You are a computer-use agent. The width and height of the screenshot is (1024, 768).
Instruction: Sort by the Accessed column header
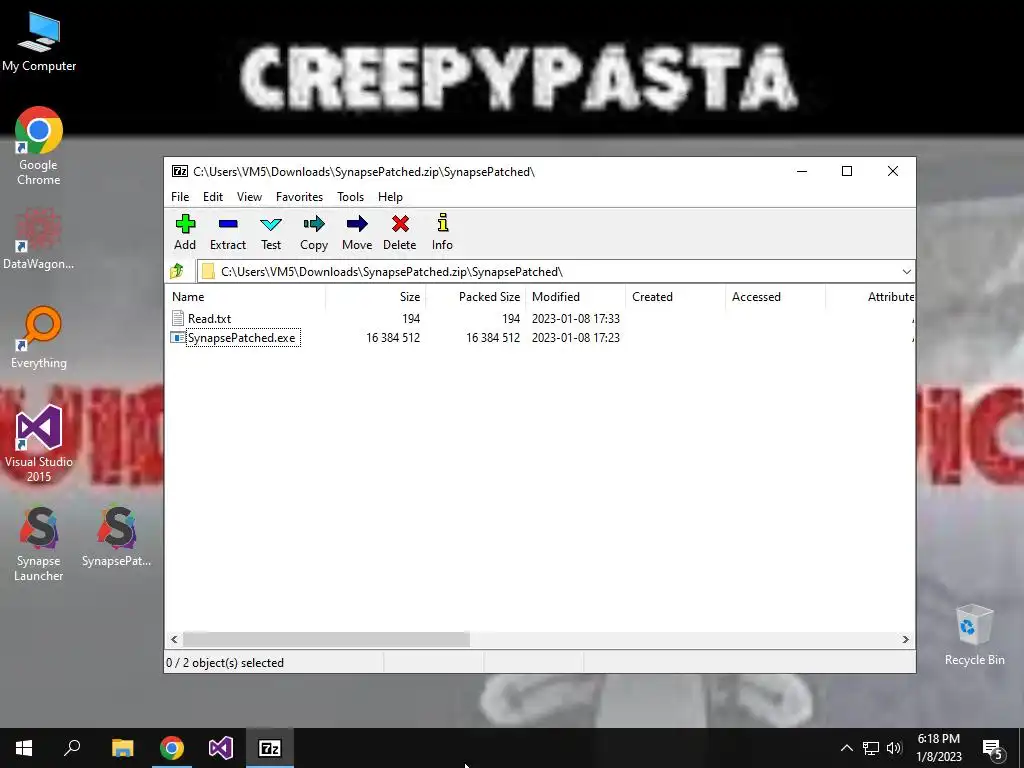pyautogui.click(x=775, y=296)
